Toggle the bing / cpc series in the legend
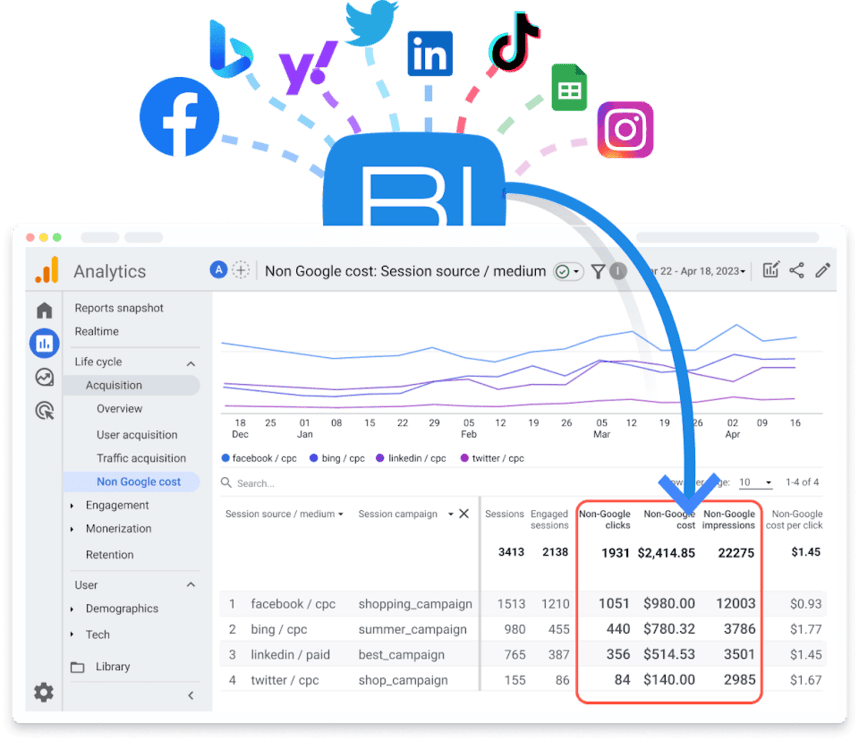This screenshot has height=741, width=859. (339, 457)
